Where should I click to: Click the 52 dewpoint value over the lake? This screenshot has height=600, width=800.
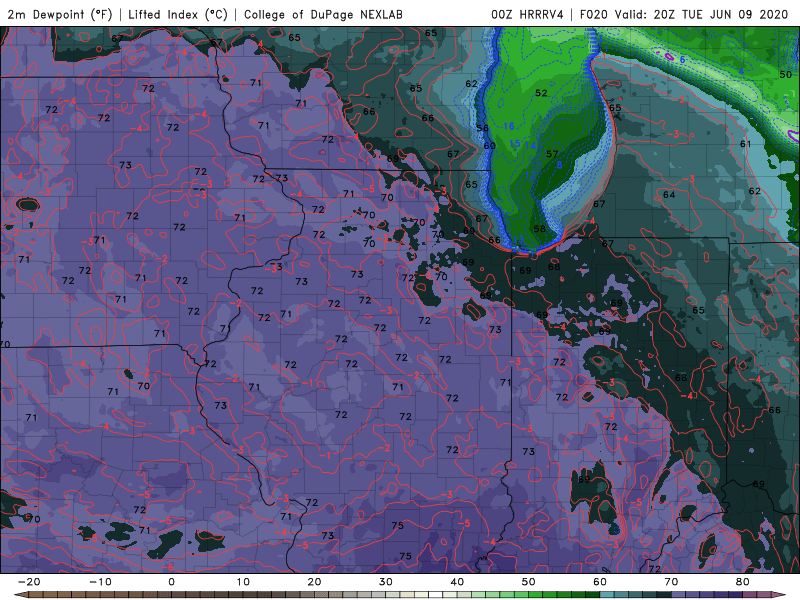(x=541, y=93)
